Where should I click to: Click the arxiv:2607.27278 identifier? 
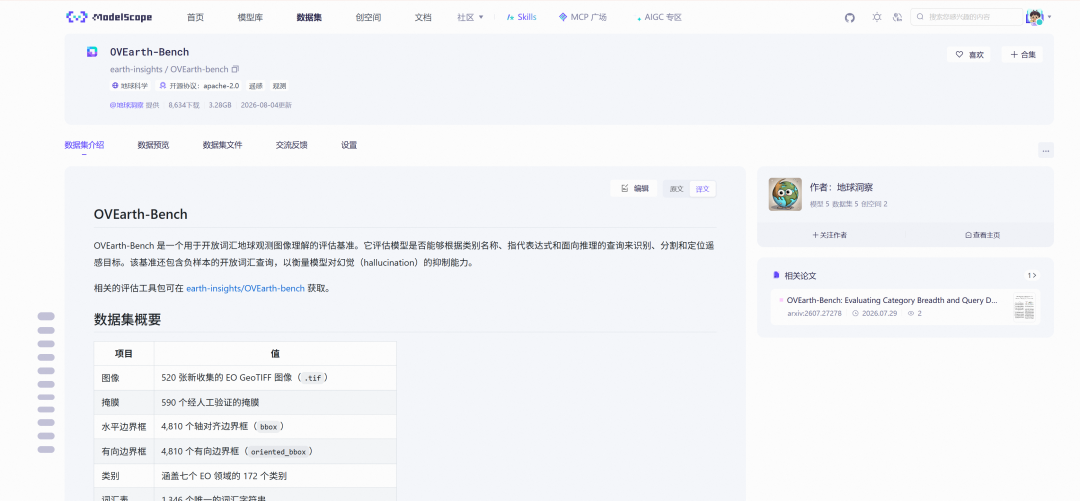pos(814,314)
